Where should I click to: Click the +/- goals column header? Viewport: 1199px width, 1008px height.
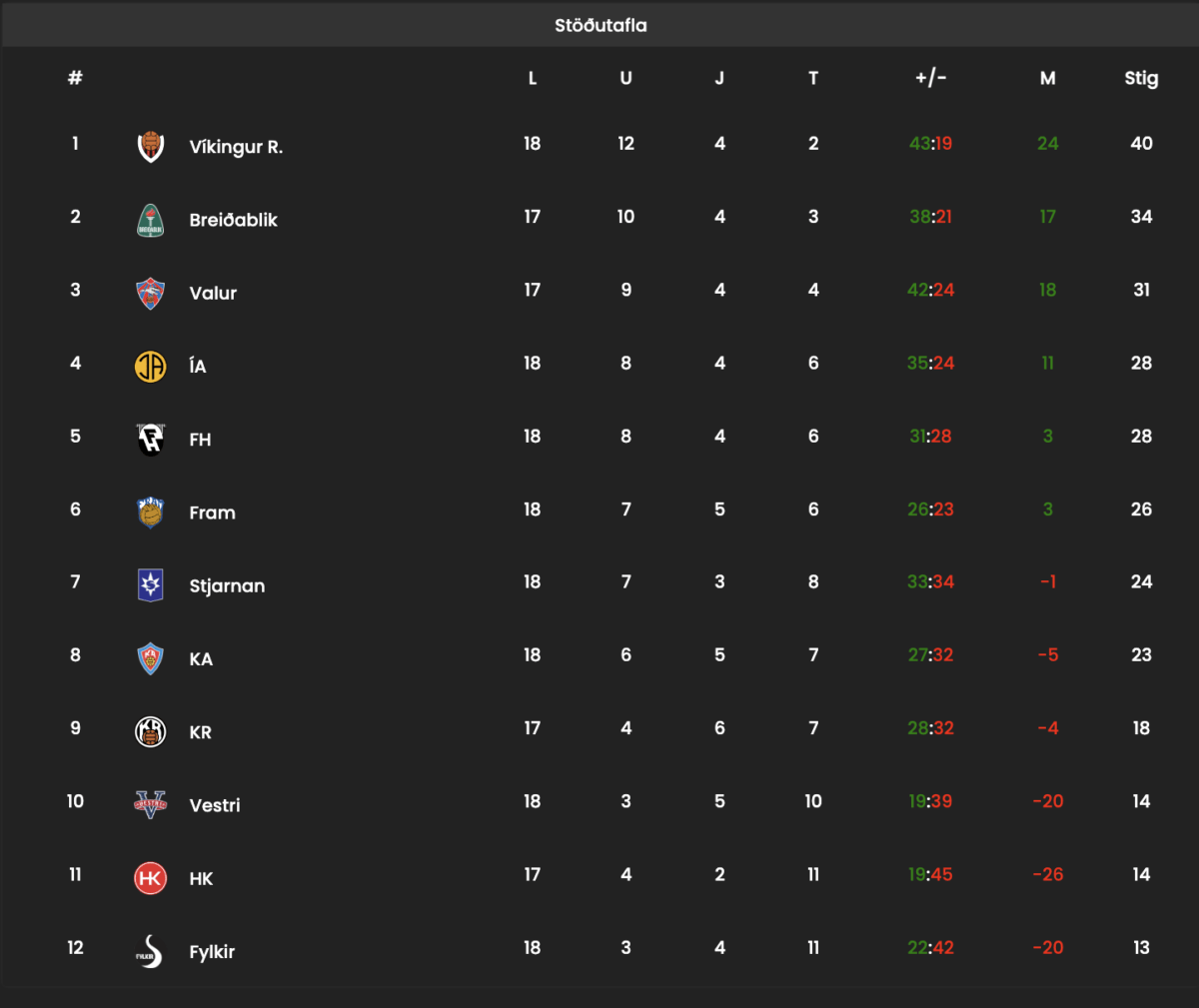930,78
